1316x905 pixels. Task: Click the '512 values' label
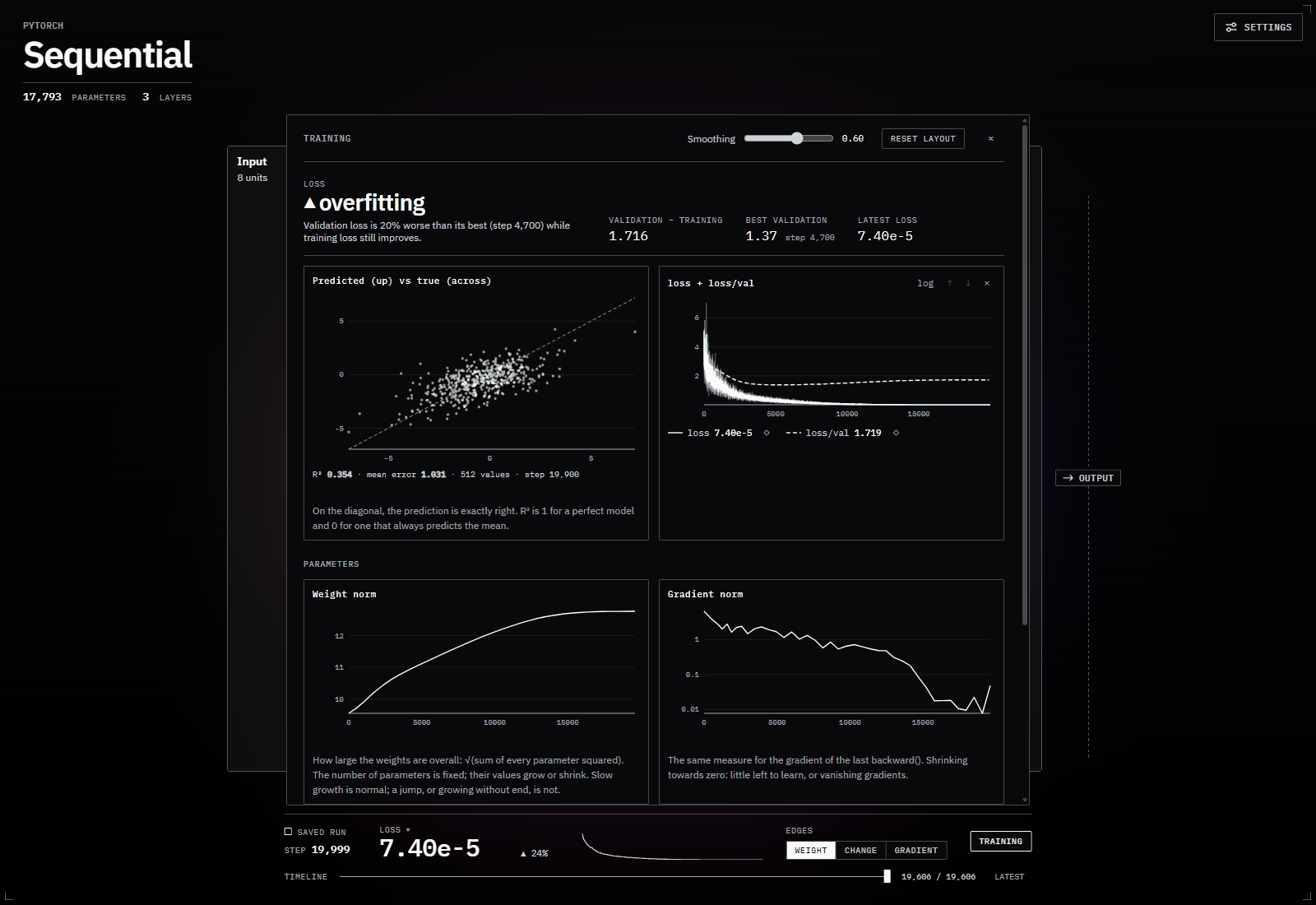(x=485, y=475)
